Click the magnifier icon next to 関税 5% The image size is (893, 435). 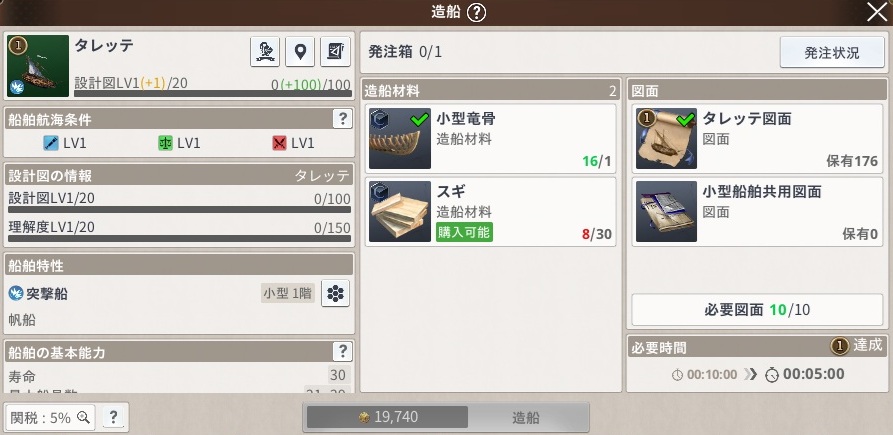(83, 417)
